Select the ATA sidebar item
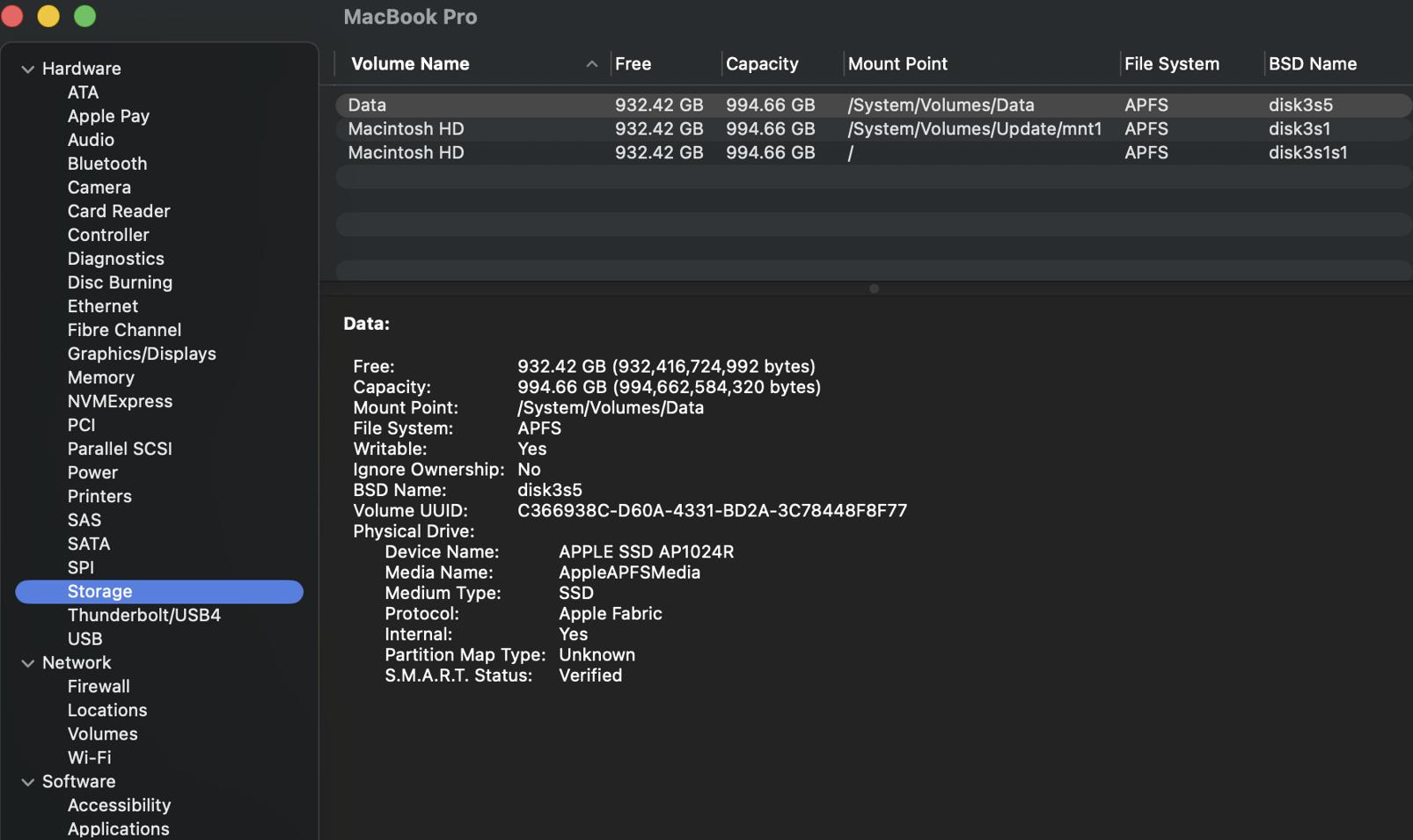Screen dimensions: 1413x840 pyautogui.click(x=83, y=92)
